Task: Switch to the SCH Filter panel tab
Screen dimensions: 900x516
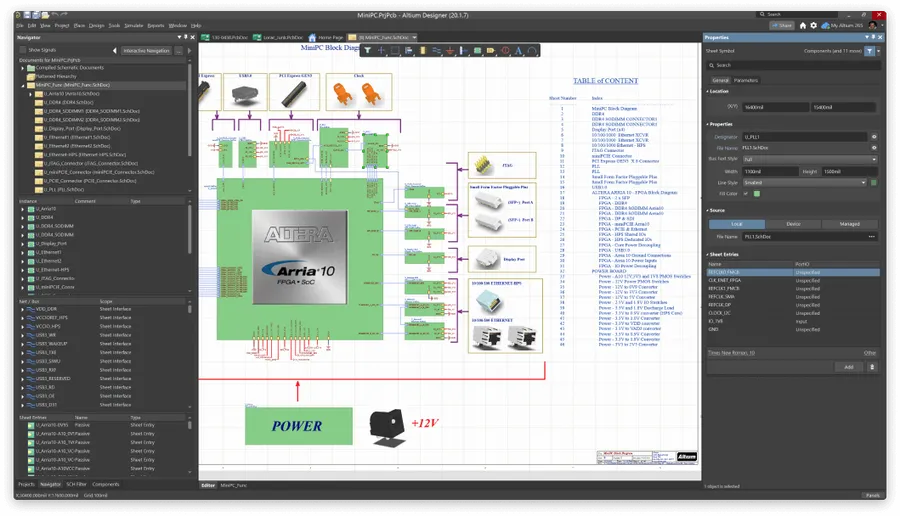Action: tap(76, 484)
